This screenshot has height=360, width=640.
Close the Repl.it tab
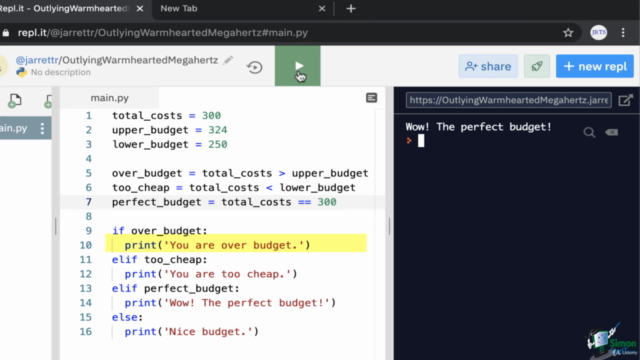[x=140, y=9]
